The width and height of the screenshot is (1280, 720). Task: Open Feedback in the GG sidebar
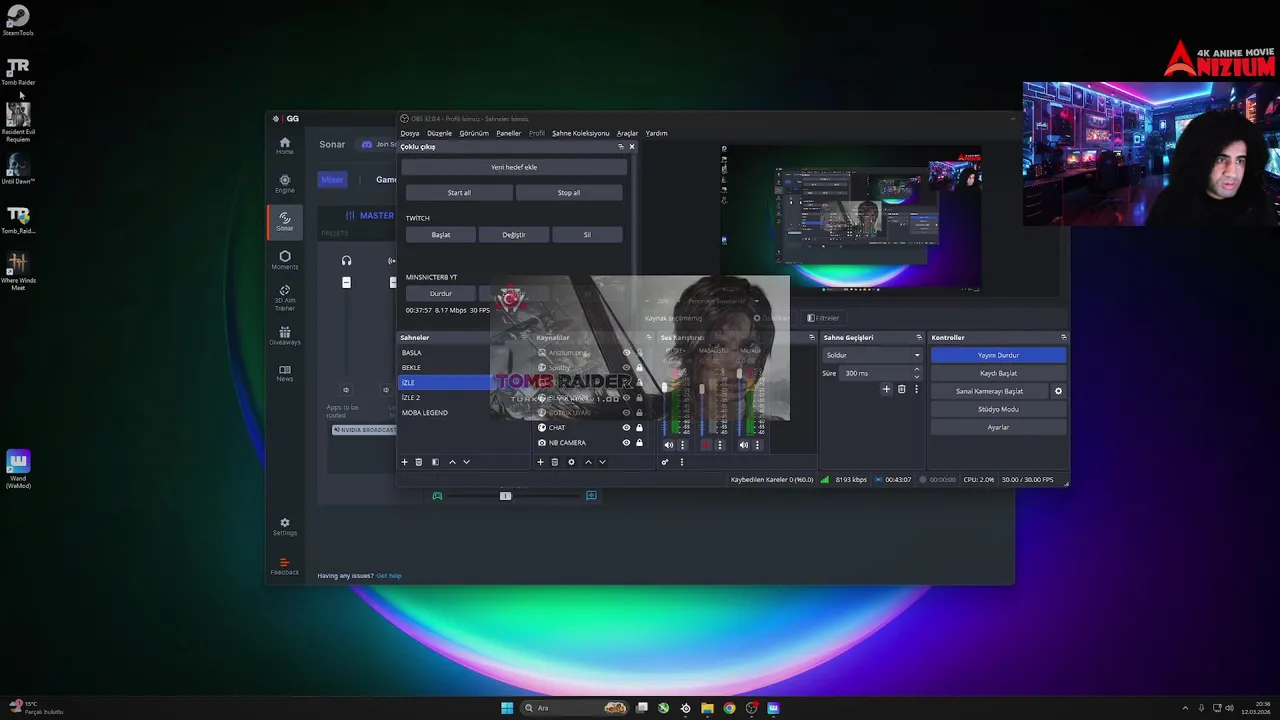(284, 566)
